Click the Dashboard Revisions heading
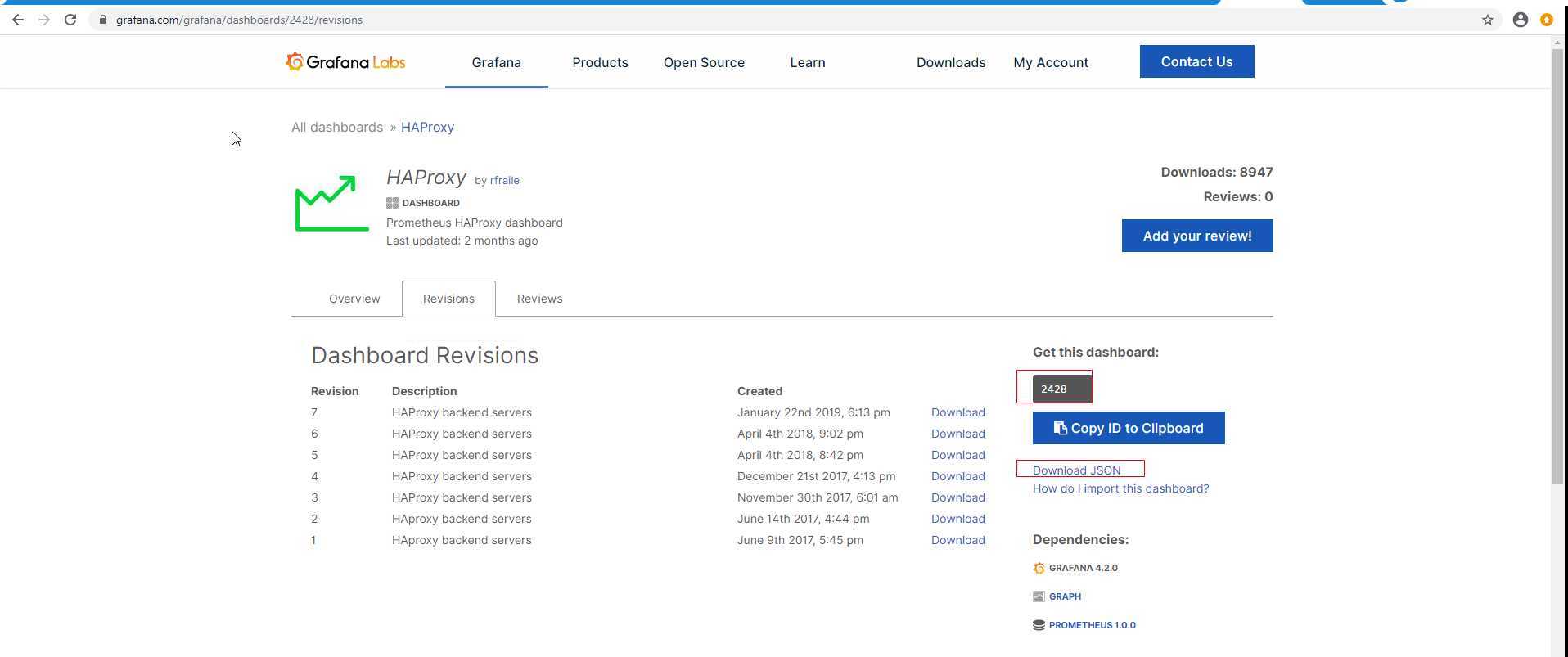The height and width of the screenshot is (657, 1568). point(425,355)
